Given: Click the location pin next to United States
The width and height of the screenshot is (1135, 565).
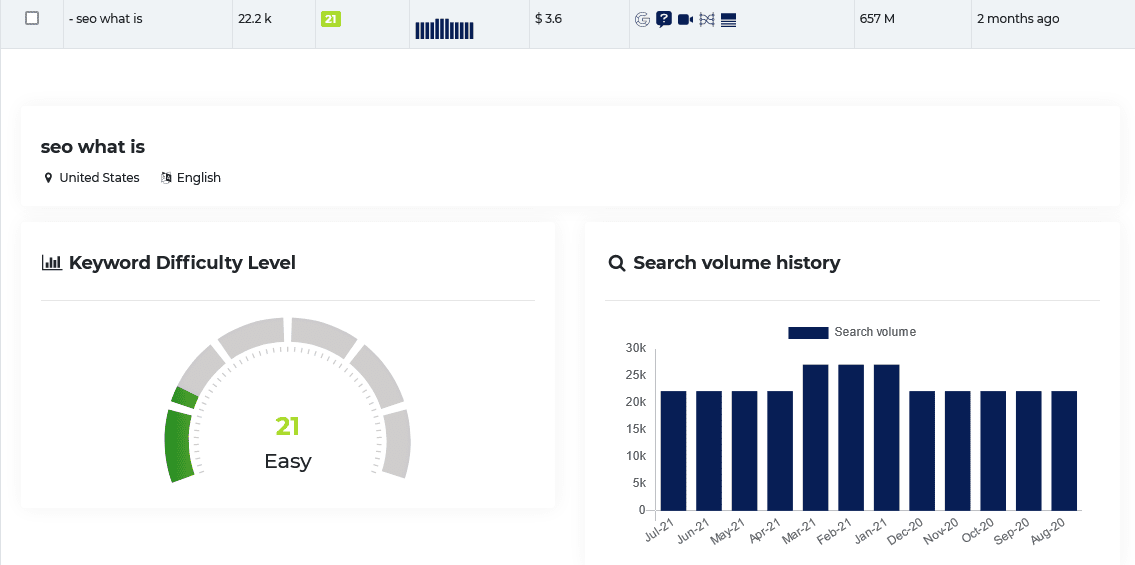Looking at the screenshot, I should [48, 178].
